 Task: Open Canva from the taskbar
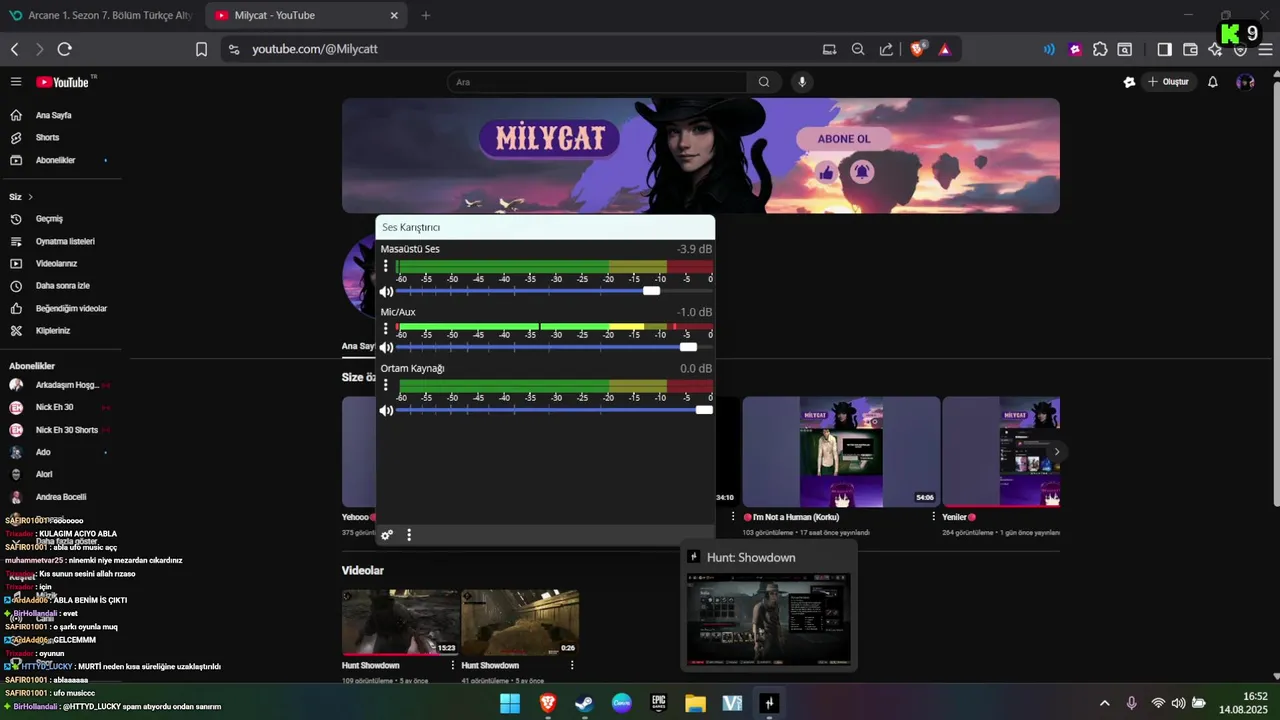point(621,703)
